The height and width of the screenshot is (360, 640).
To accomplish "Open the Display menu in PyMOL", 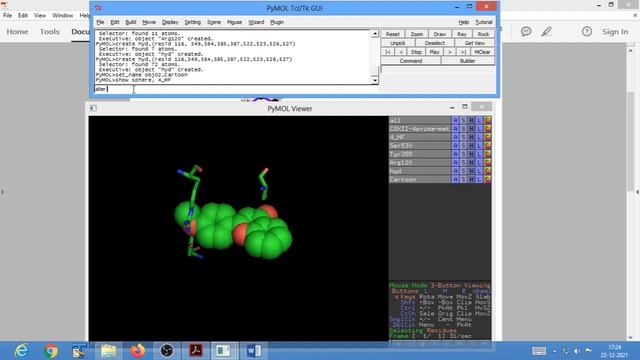I will tap(170, 22).
